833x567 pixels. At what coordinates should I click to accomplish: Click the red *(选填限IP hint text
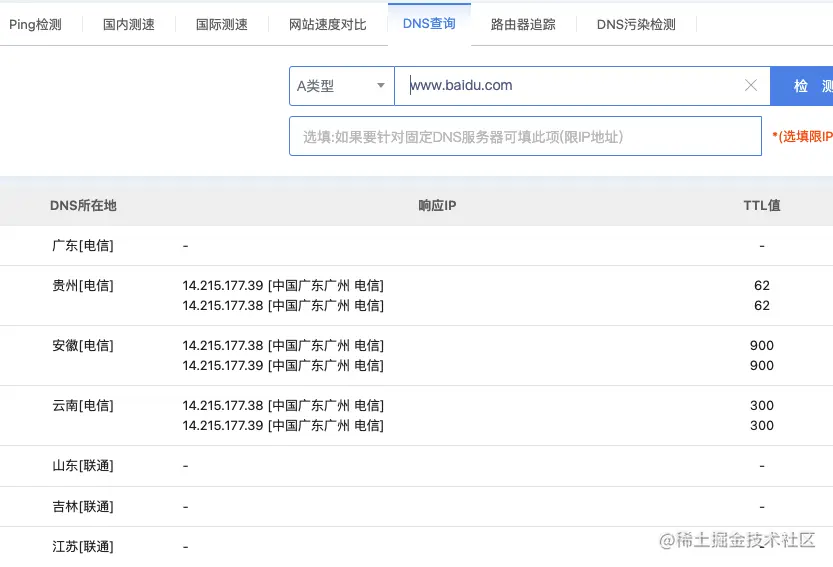(802, 137)
